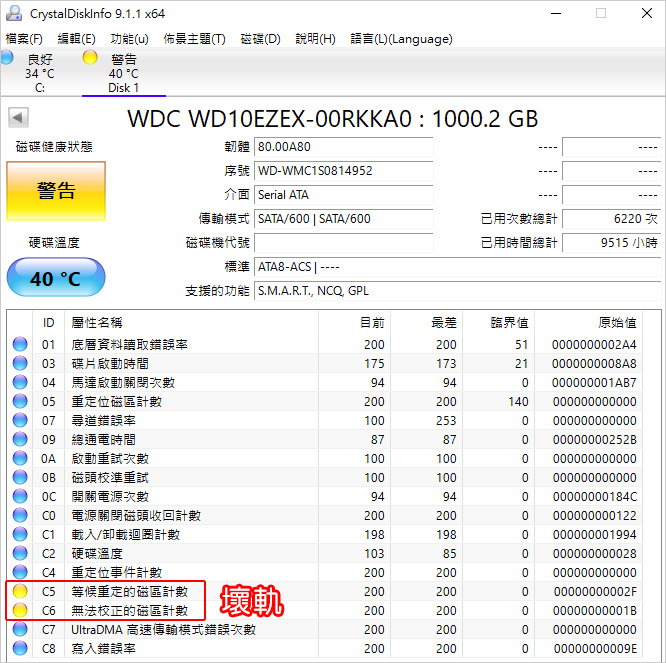666x663 pixels.
Task: Select the 底層資料讀取錯誤率 attribute name
Action: tap(129, 344)
